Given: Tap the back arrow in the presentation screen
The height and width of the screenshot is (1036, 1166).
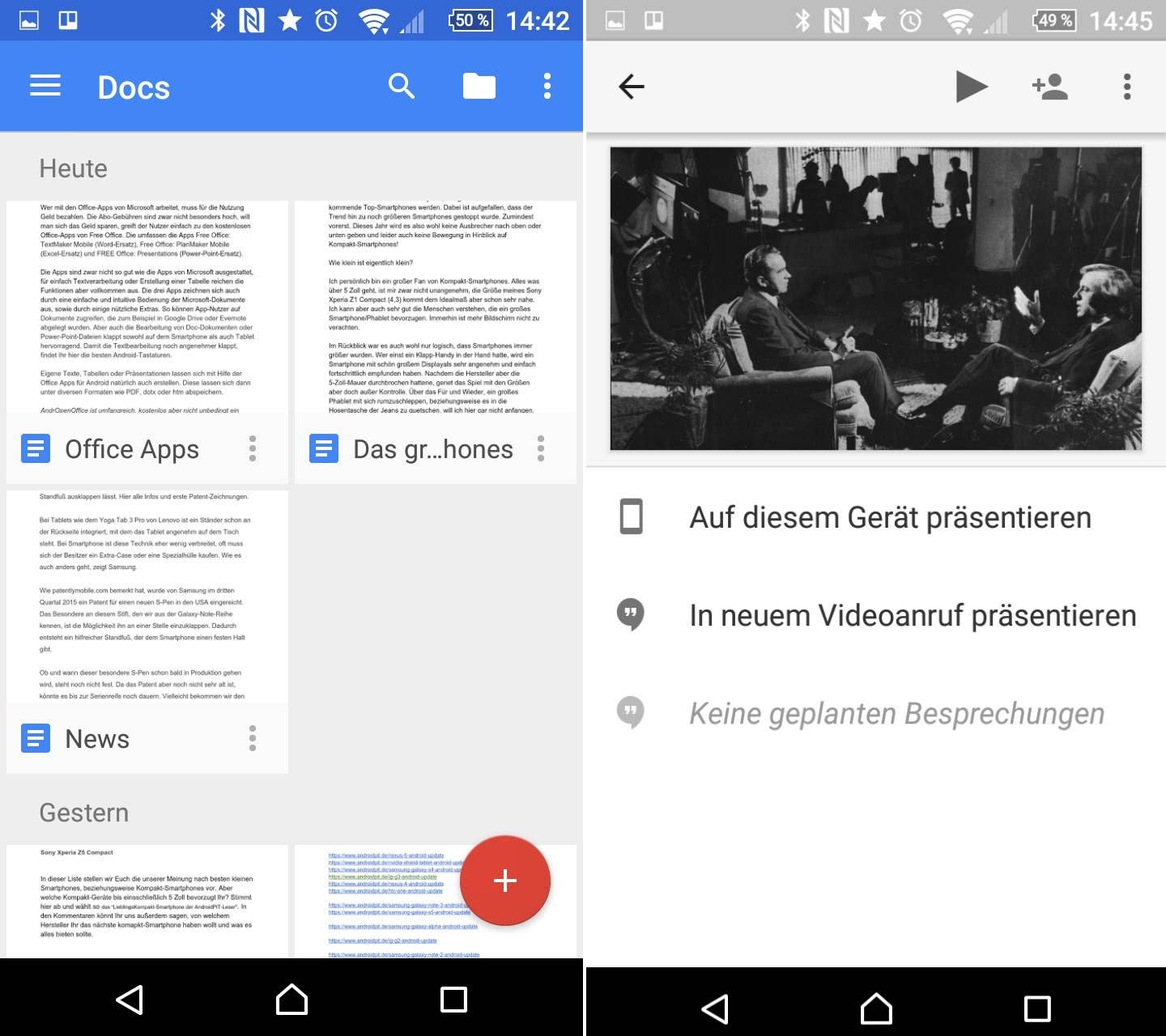Looking at the screenshot, I should [632, 86].
